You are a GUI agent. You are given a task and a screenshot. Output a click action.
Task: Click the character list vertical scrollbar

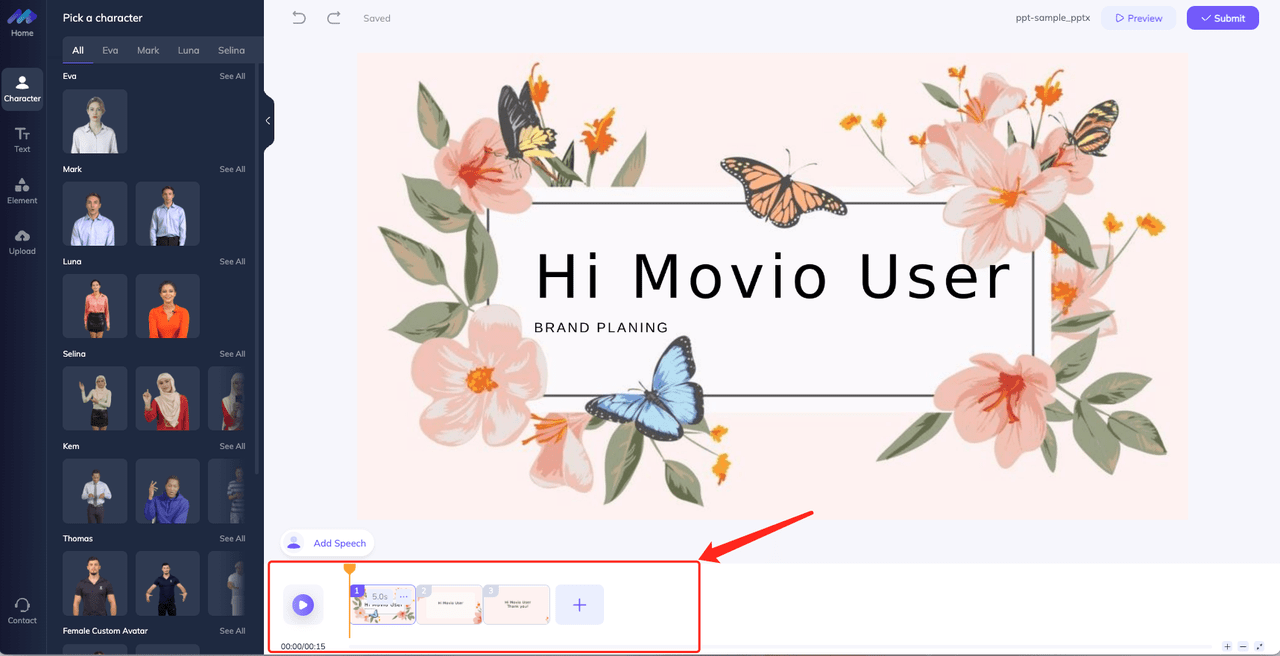(257, 270)
